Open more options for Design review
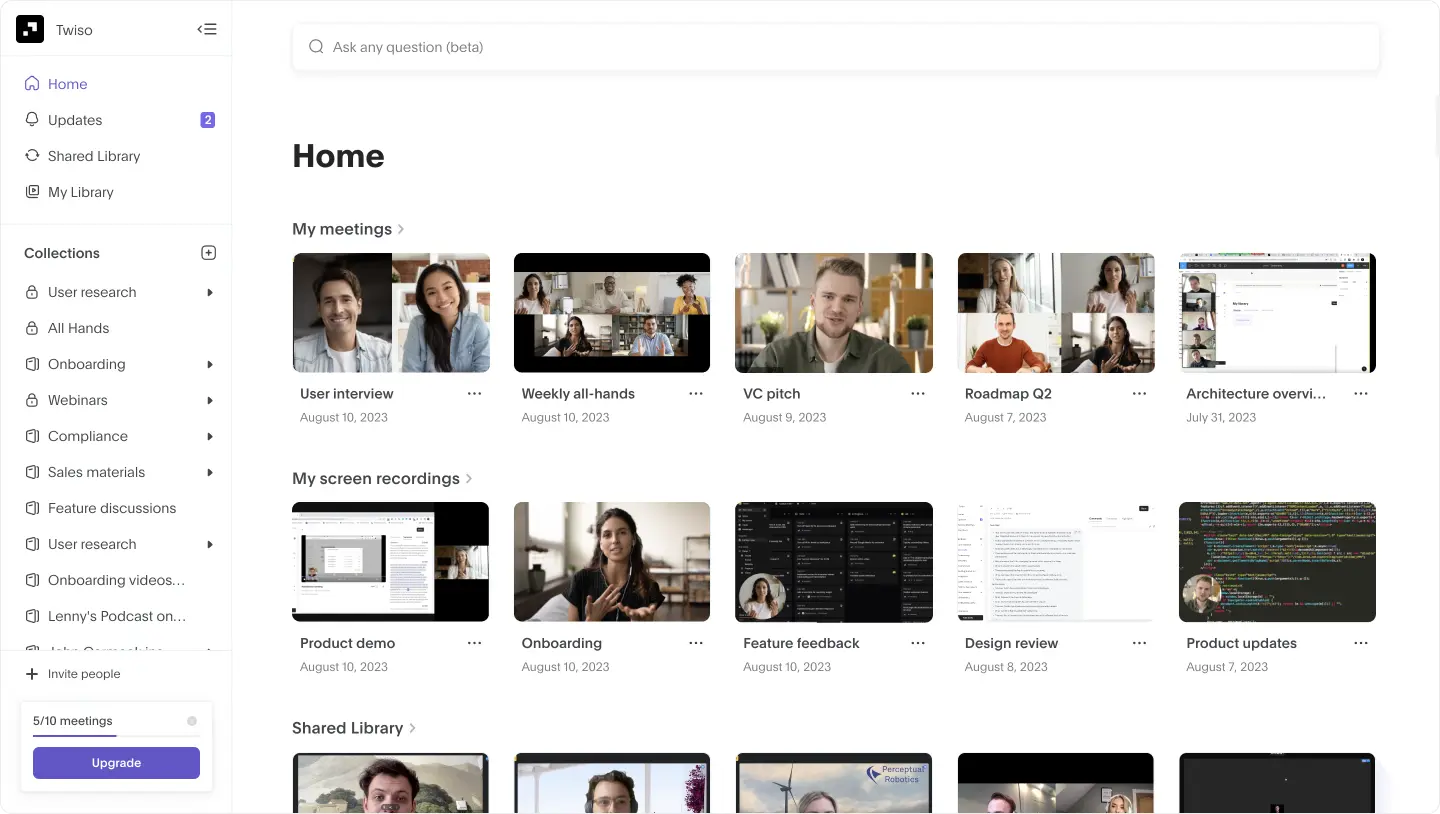The height and width of the screenshot is (814, 1440). [x=1139, y=643]
